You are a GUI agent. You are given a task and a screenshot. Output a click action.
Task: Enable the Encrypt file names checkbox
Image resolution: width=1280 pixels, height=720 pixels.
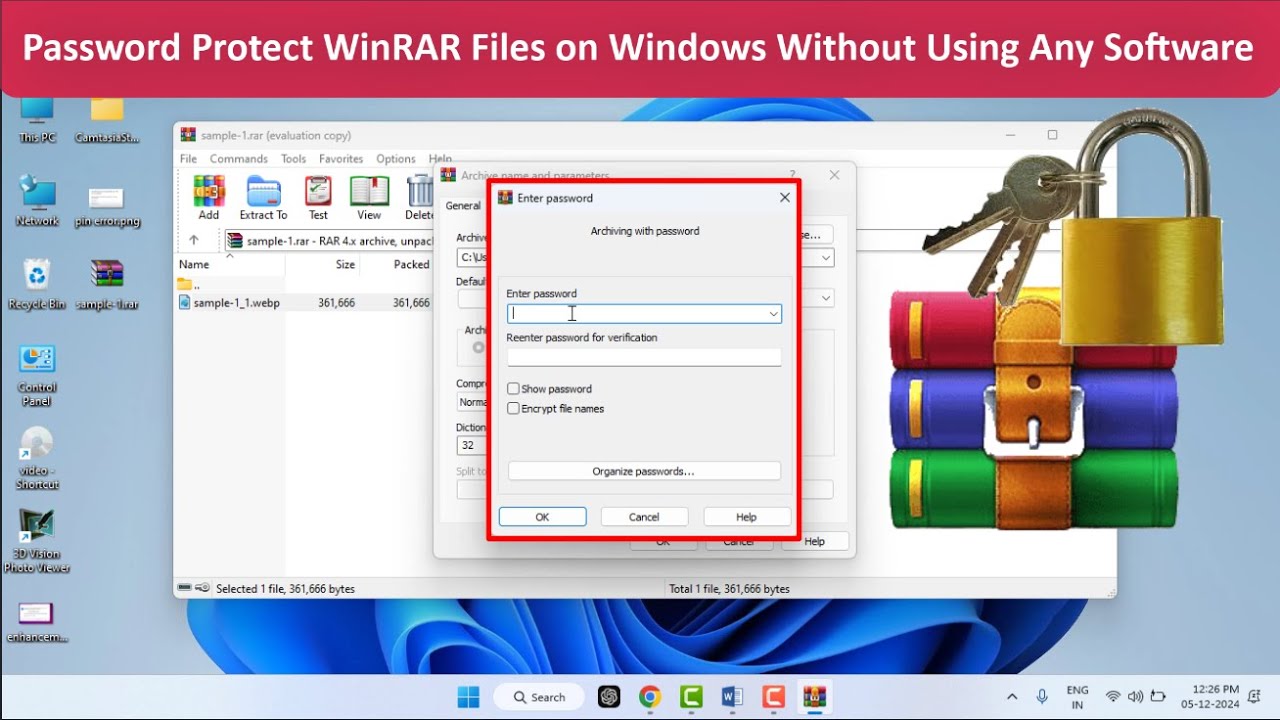coord(513,409)
